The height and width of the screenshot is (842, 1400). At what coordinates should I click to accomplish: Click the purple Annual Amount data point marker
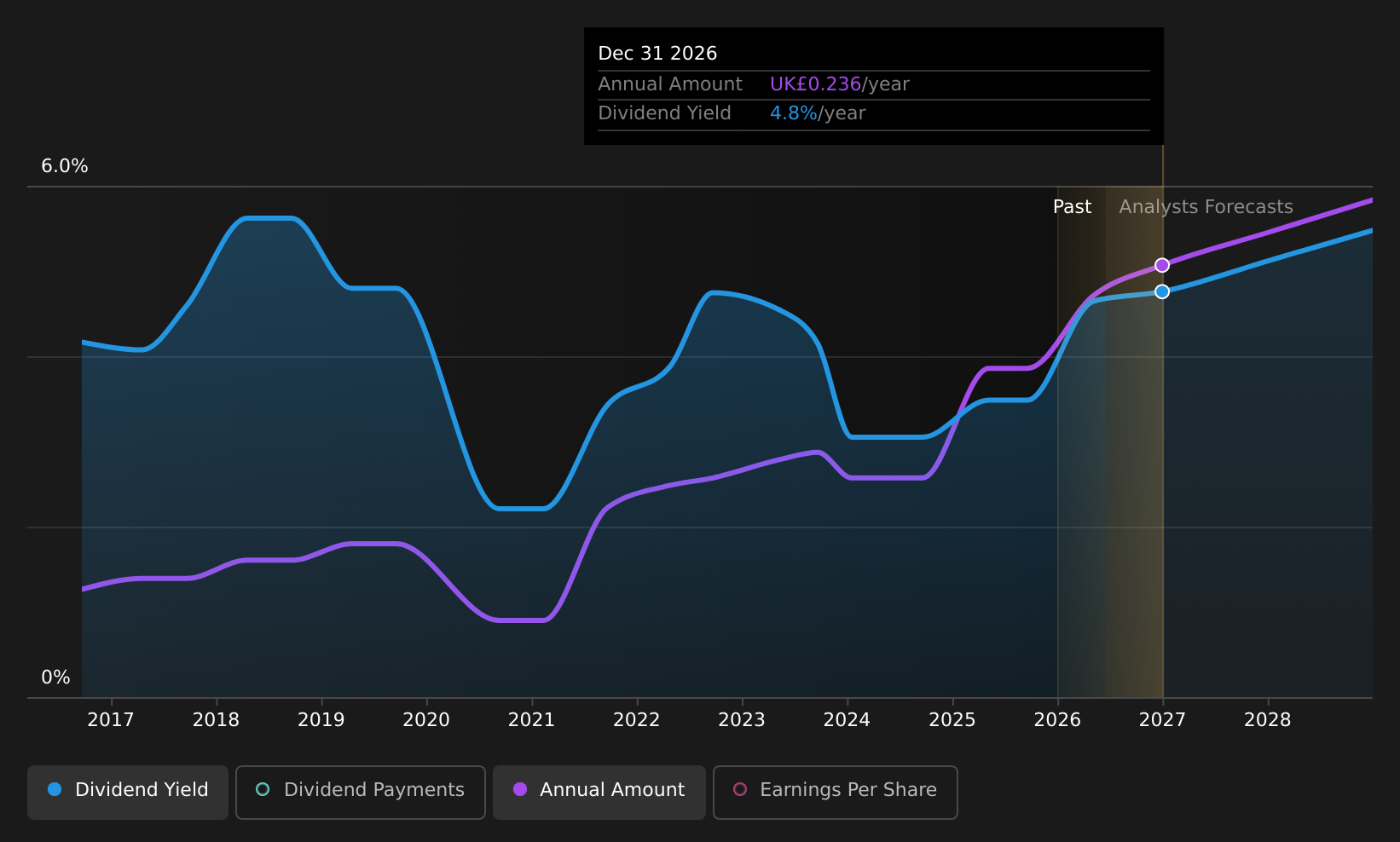1162,265
